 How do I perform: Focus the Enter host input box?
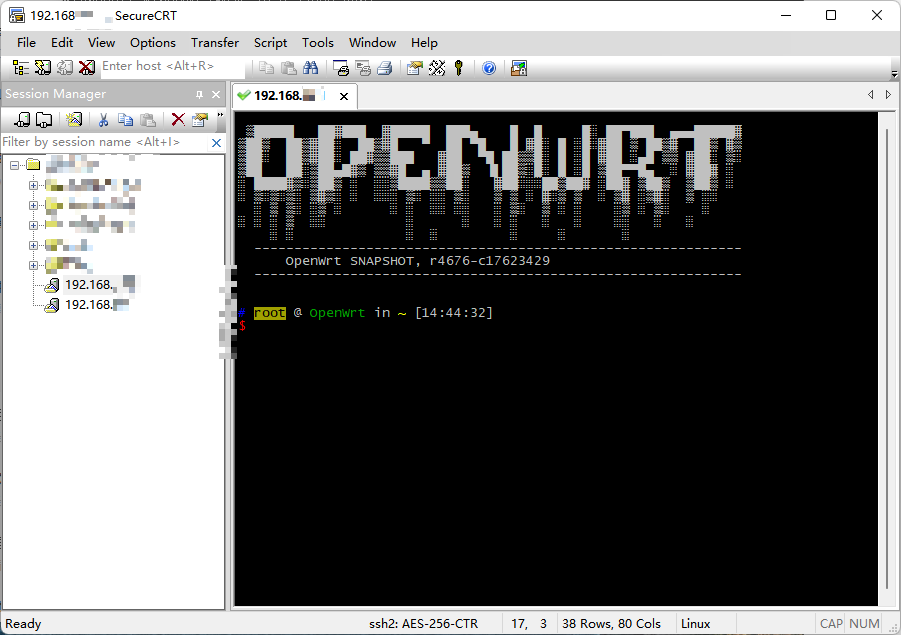pos(173,67)
